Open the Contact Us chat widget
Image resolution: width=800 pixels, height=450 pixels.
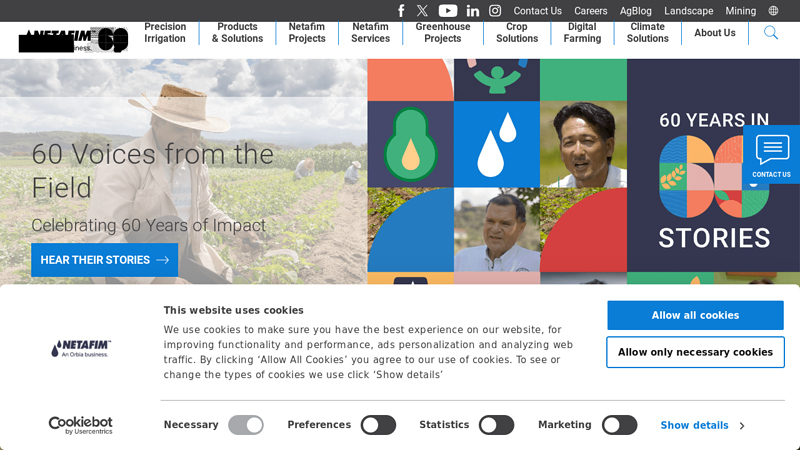tap(771, 154)
